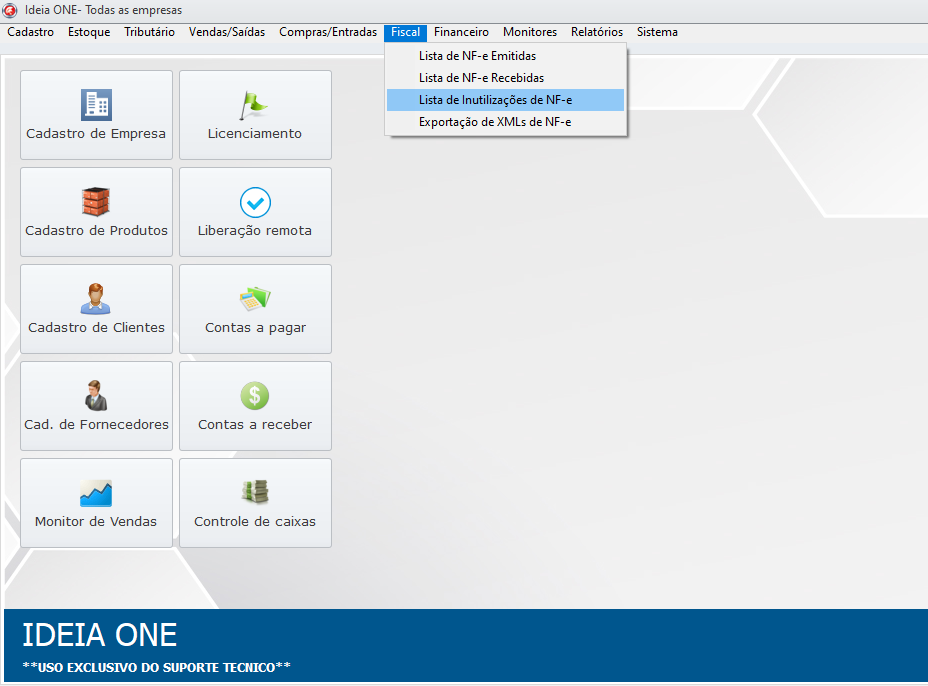928x686 pixels.
Task: Expand the Estoque menu
Action: pos(89,32)
